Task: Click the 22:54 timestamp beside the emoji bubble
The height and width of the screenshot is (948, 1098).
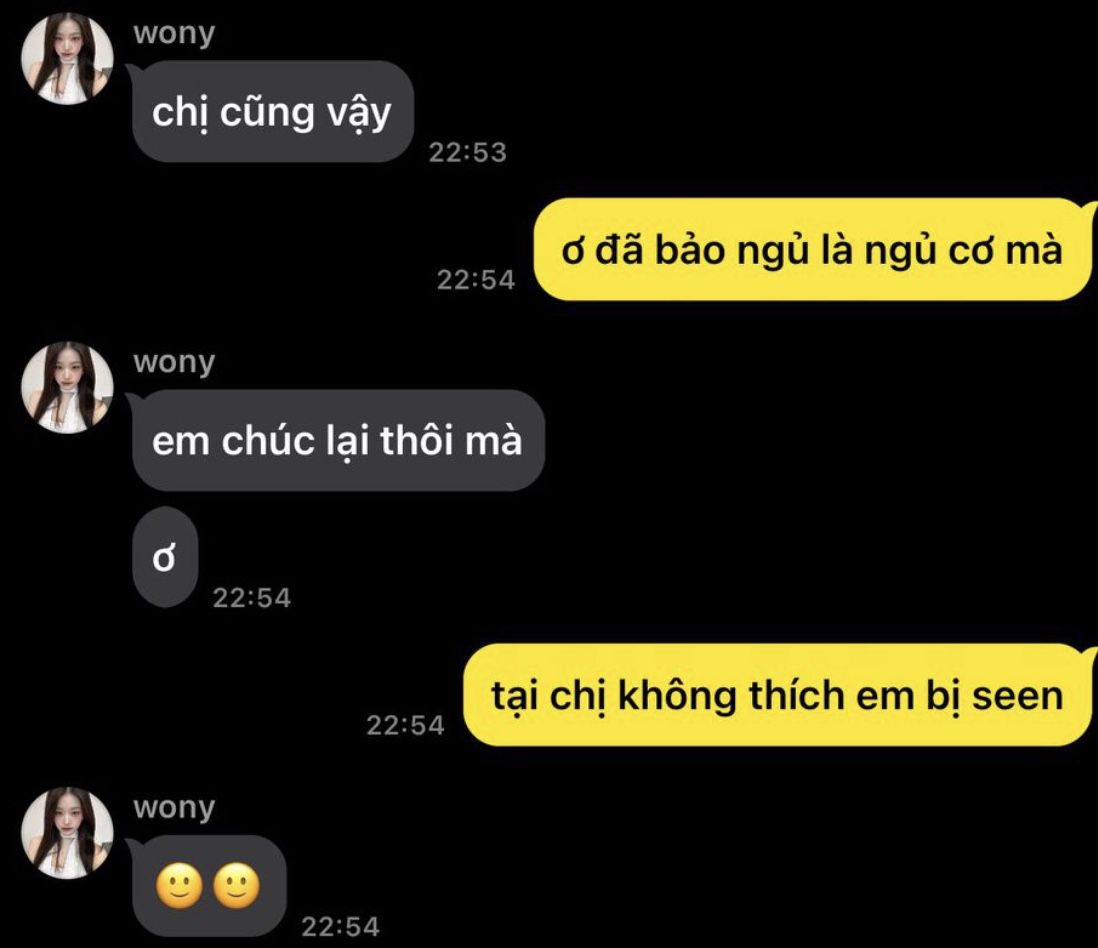Action: pyautogui.click(x=340, y=926)
